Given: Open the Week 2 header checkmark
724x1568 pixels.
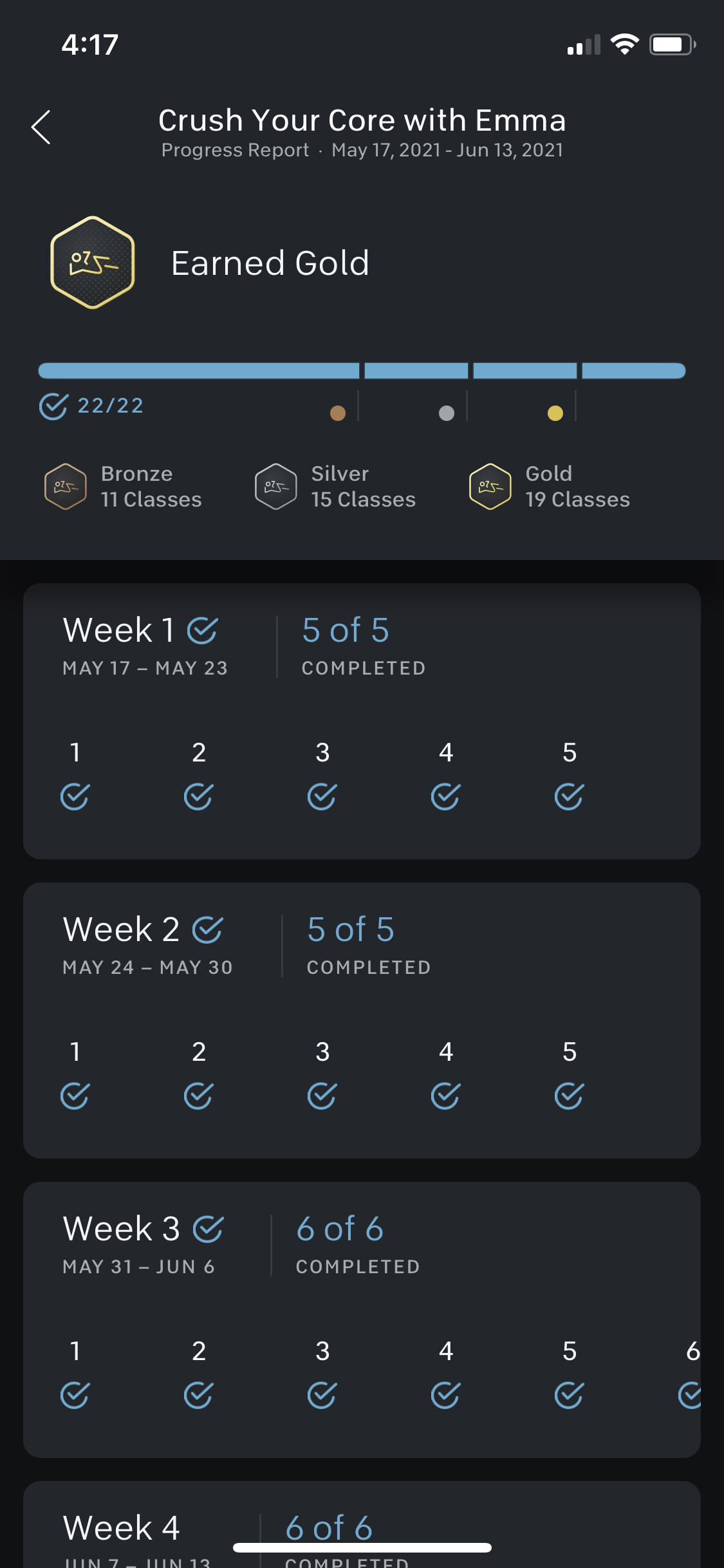Looking at the screenshot, I should (x=208, y=930).
